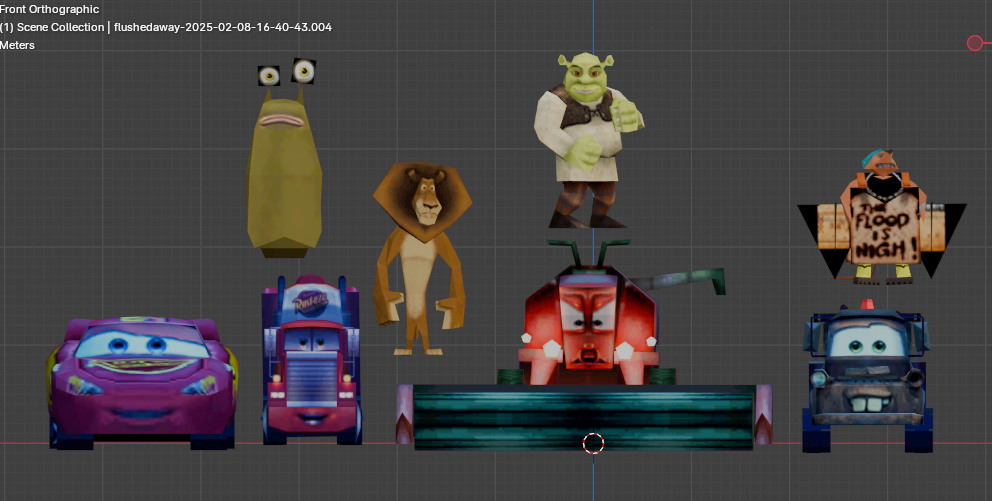Select the red combine harvester model
The height and width of the screenshot is (501, 992).
pos(583,345)
